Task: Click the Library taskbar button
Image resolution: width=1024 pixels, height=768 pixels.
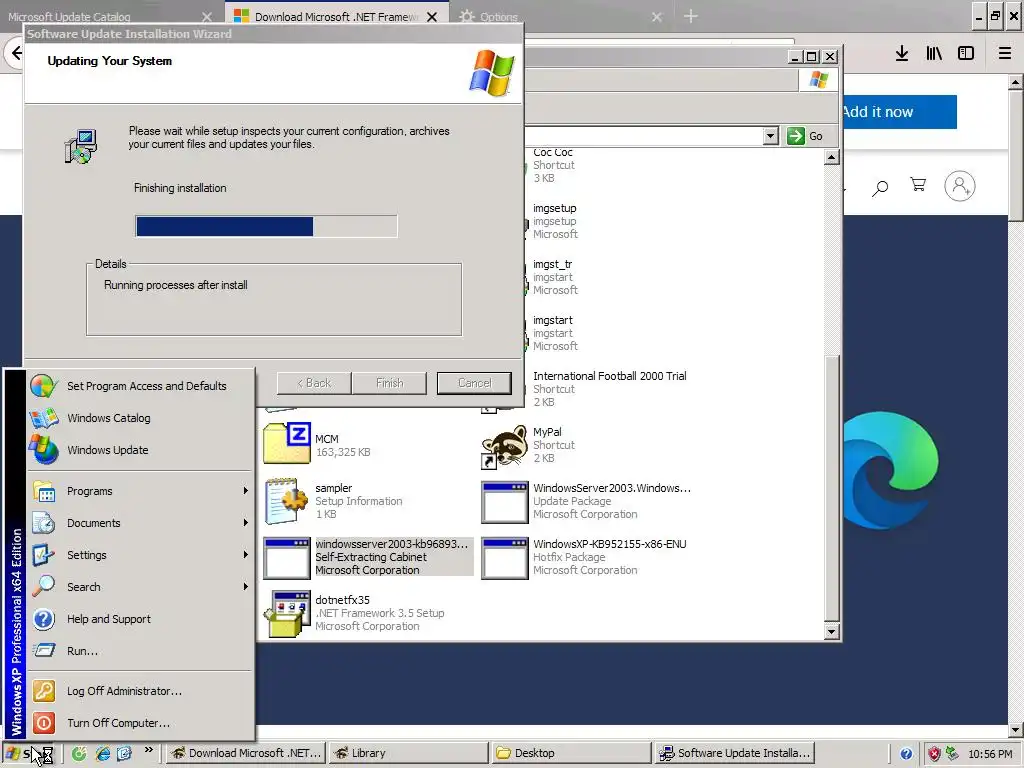Action: [408, 753]
